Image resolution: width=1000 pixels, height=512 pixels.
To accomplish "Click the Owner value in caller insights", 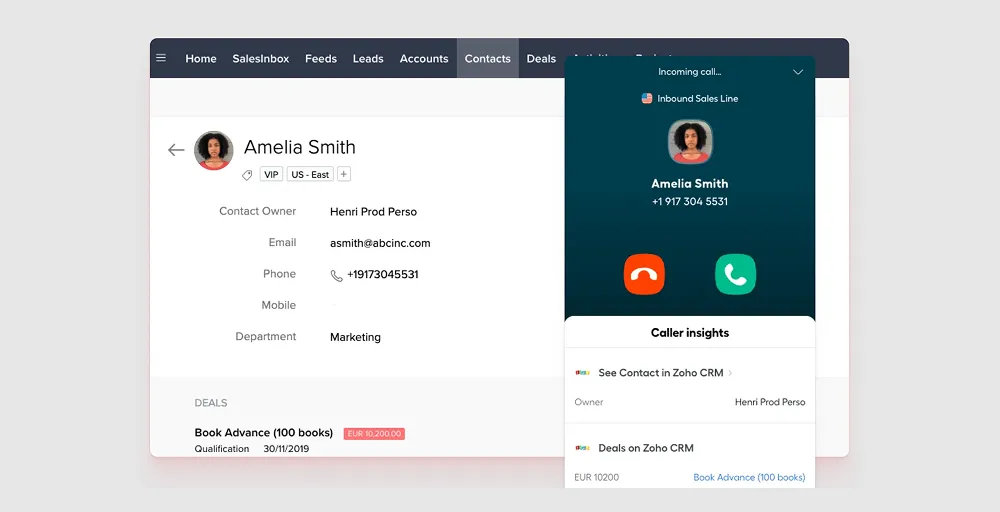I will [x=770, y=402].
